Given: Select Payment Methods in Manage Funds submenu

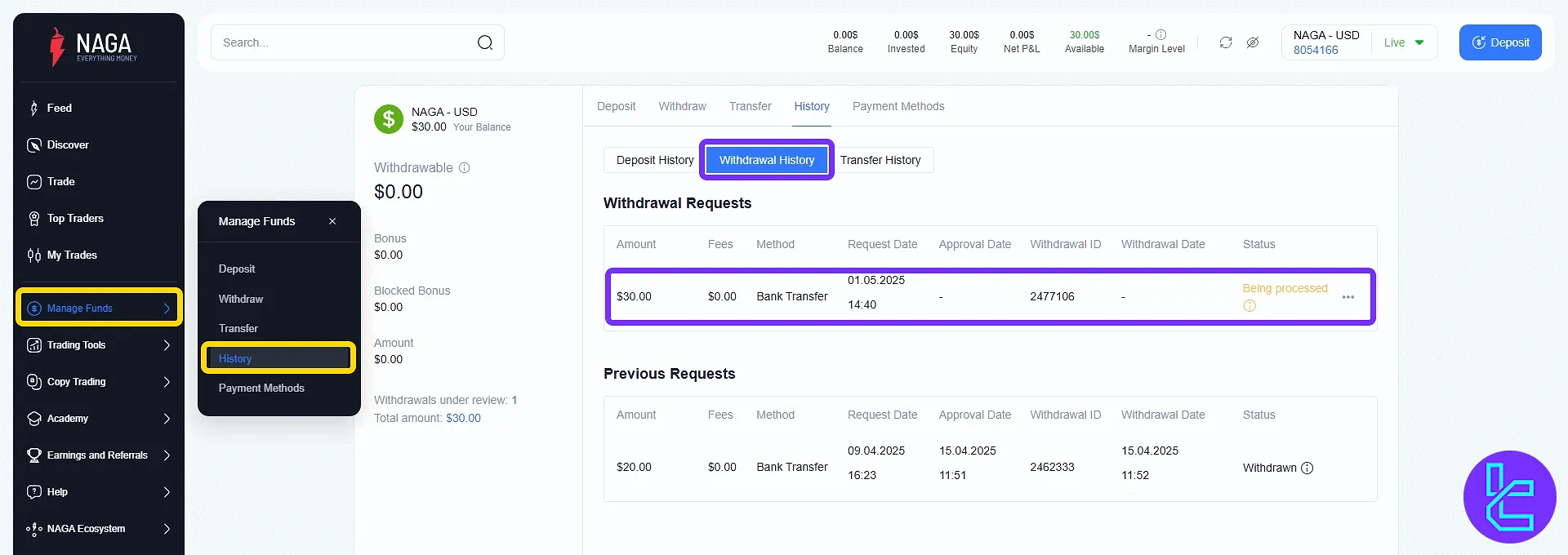Looking at the screenshot, I should [x=261, y=388].
